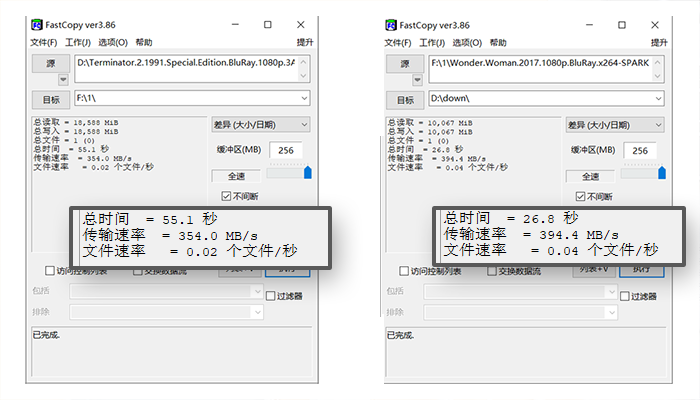Click source field scroll up arrow in left window

(304, 62)
